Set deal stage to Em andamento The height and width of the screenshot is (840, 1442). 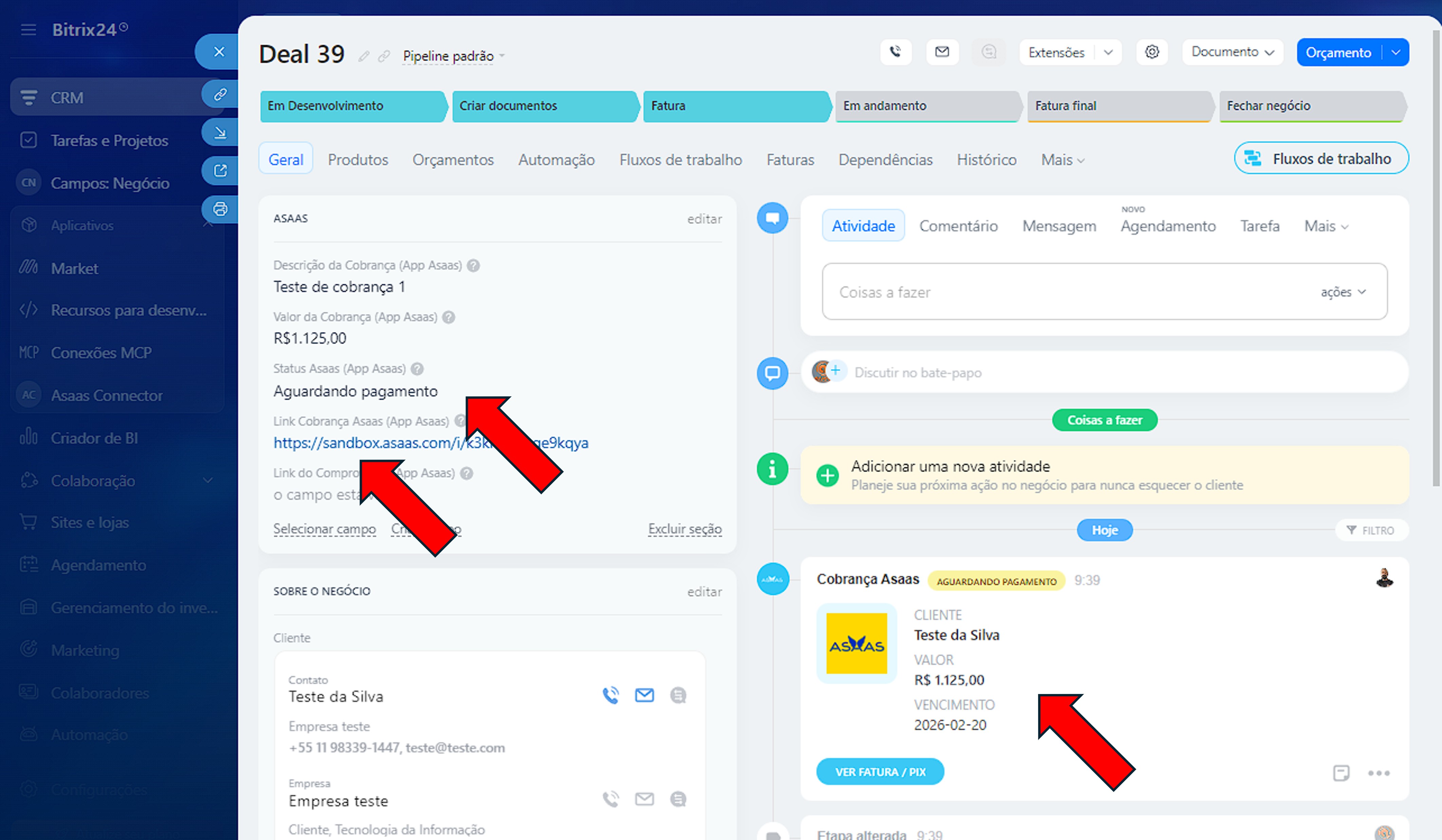[927, 106]
